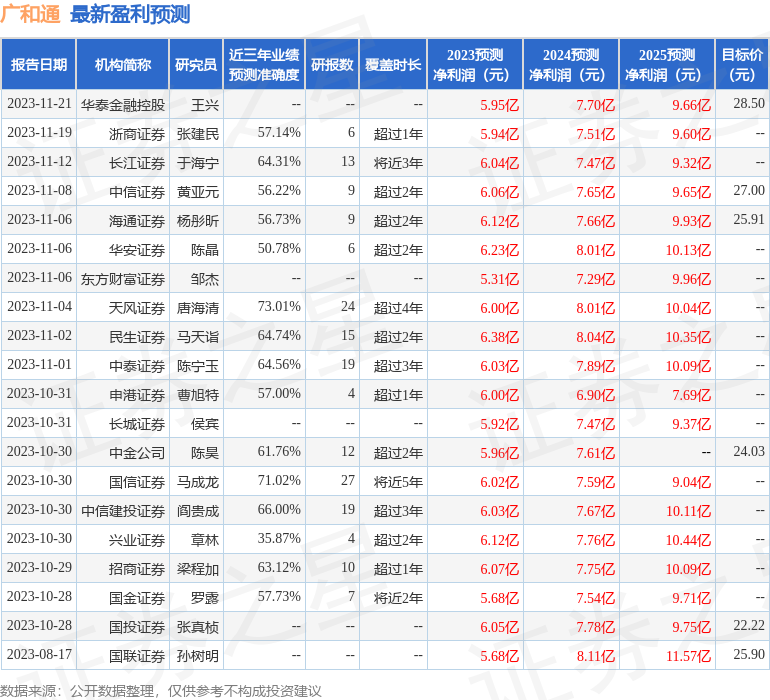Image resolution: width=770 pixels, height=700 pixels.
Task: Click the accuracy value 73.01%
Action: 279,306
